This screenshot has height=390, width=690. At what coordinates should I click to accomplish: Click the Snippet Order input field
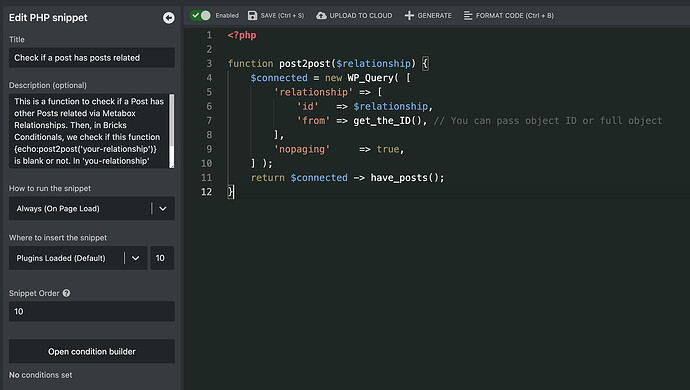point(92,311)
